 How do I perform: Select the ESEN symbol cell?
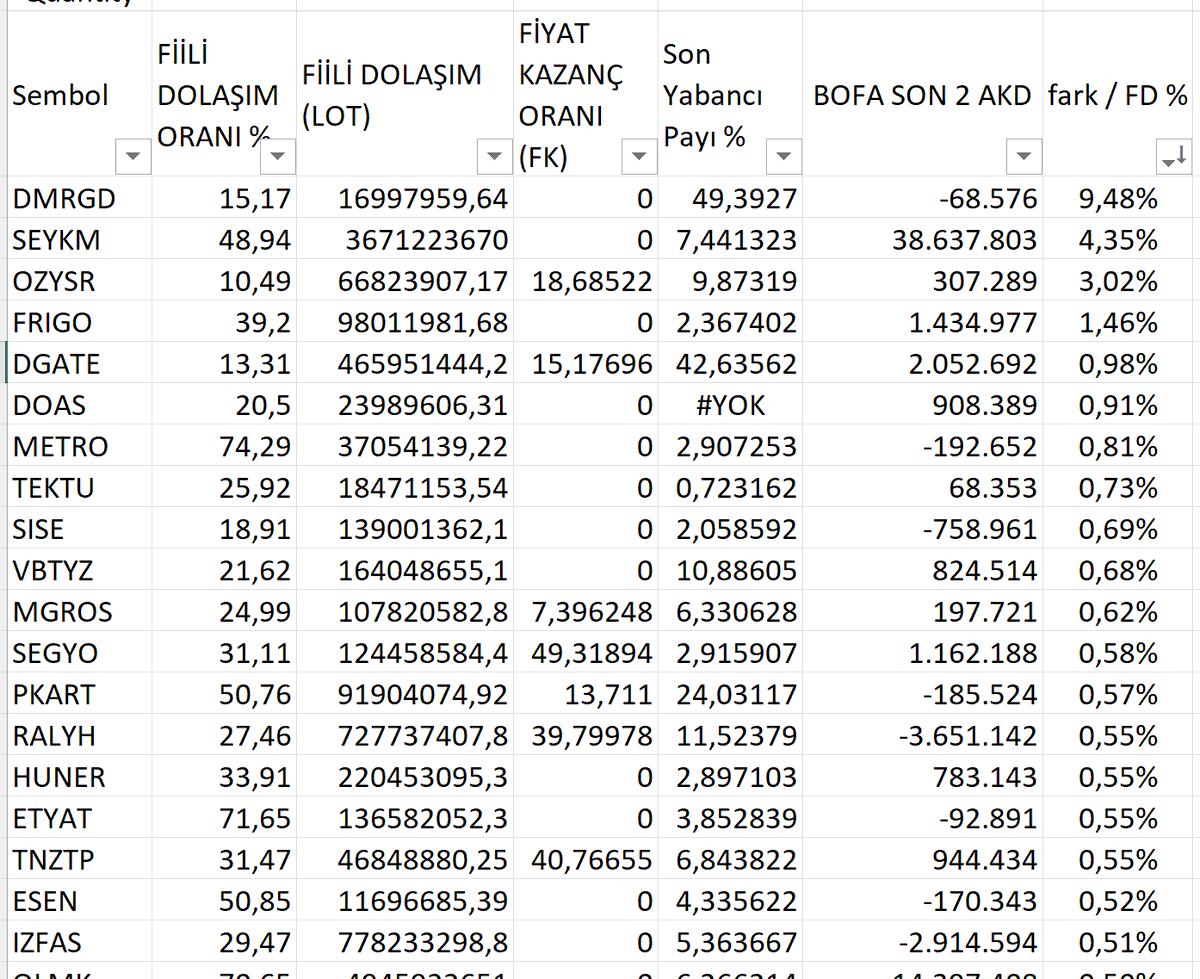point(79,901)
